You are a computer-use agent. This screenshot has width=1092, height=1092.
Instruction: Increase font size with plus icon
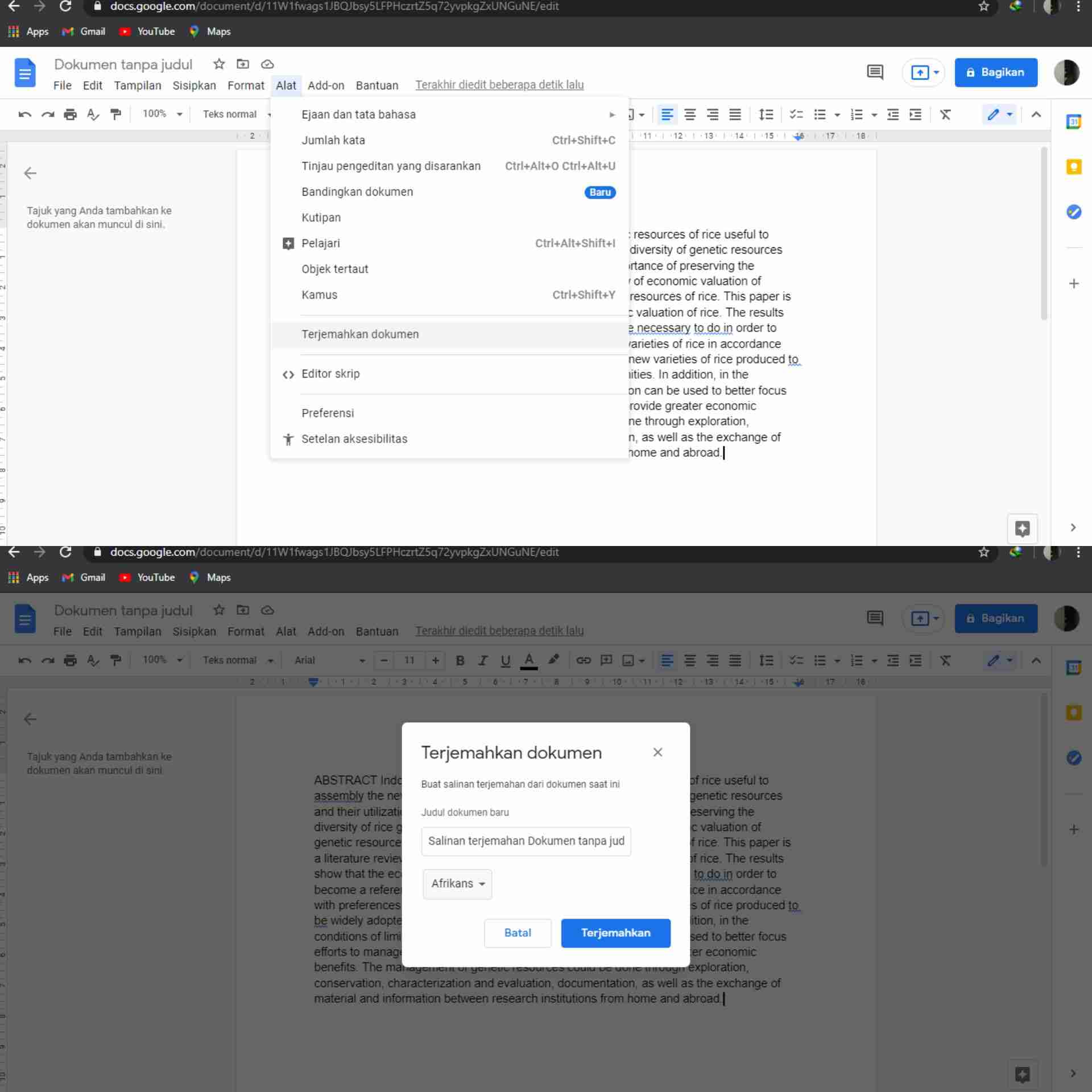point(435,660)
